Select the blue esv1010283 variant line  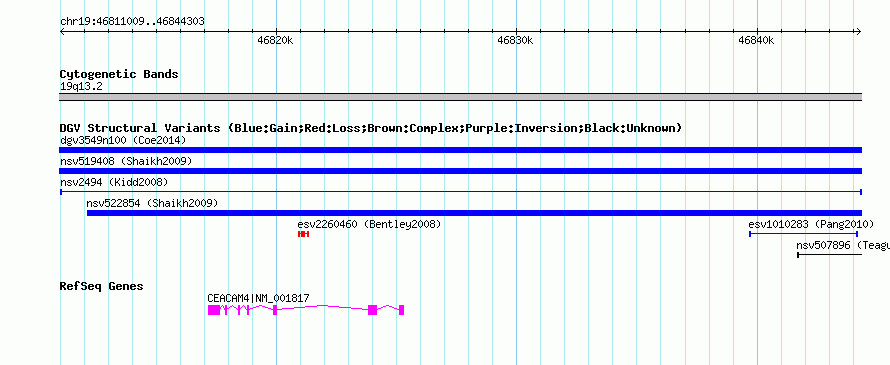(803, 234)
